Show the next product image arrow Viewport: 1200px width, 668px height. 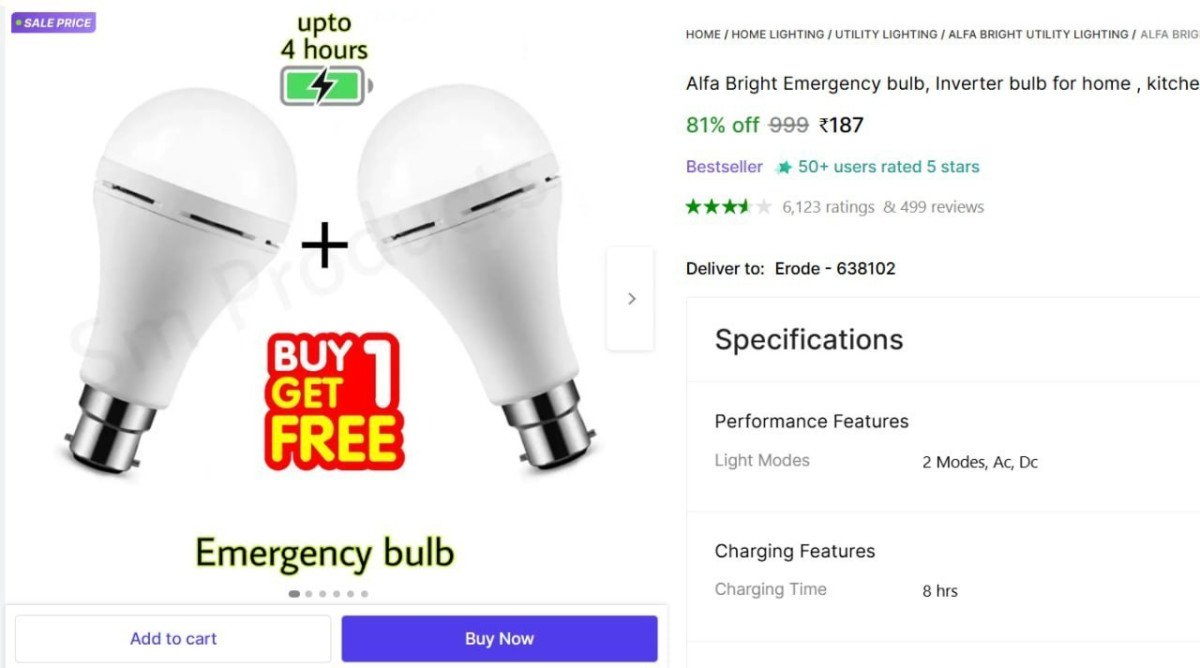point(630,298)
